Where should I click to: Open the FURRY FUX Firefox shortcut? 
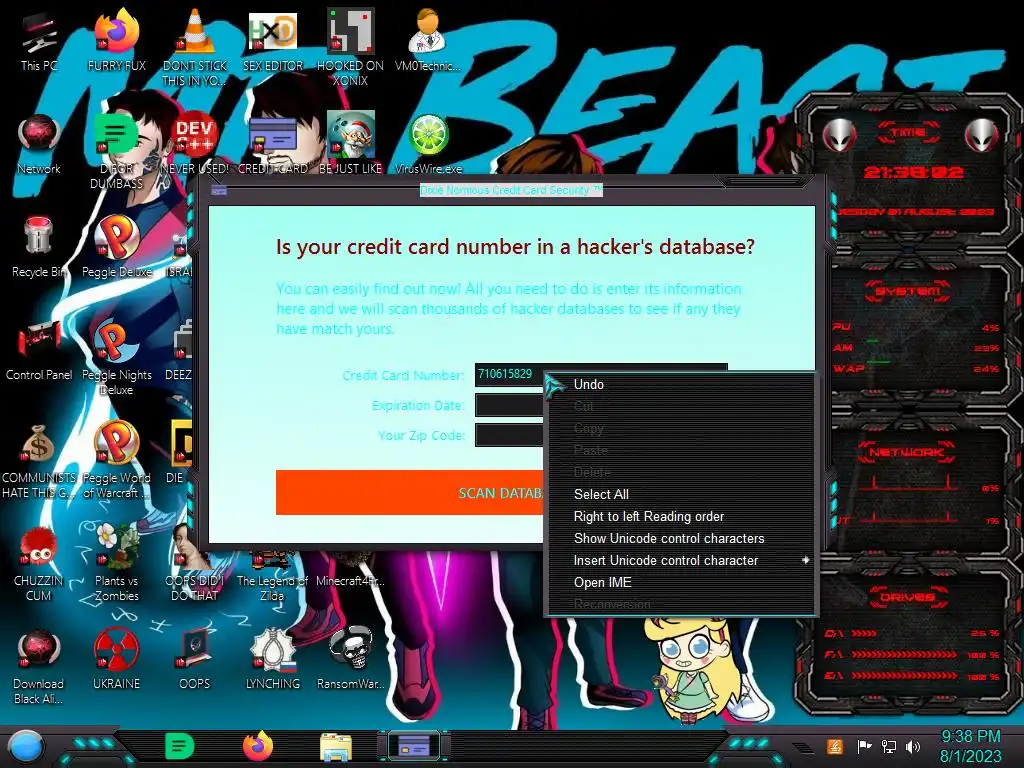116,40
